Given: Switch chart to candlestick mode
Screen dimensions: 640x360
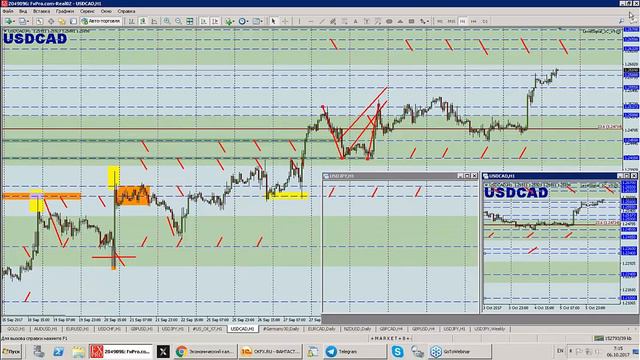Looking at the screenshot, I should click(143, 21).
